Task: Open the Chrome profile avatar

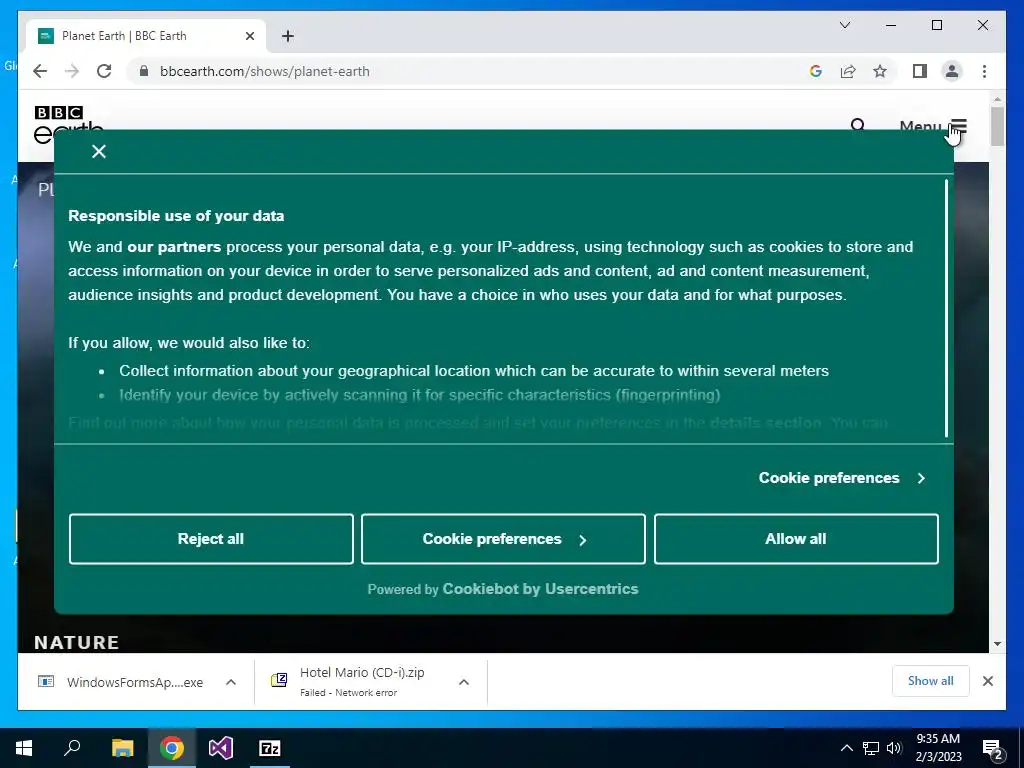Action: click(x=952, y=71)
